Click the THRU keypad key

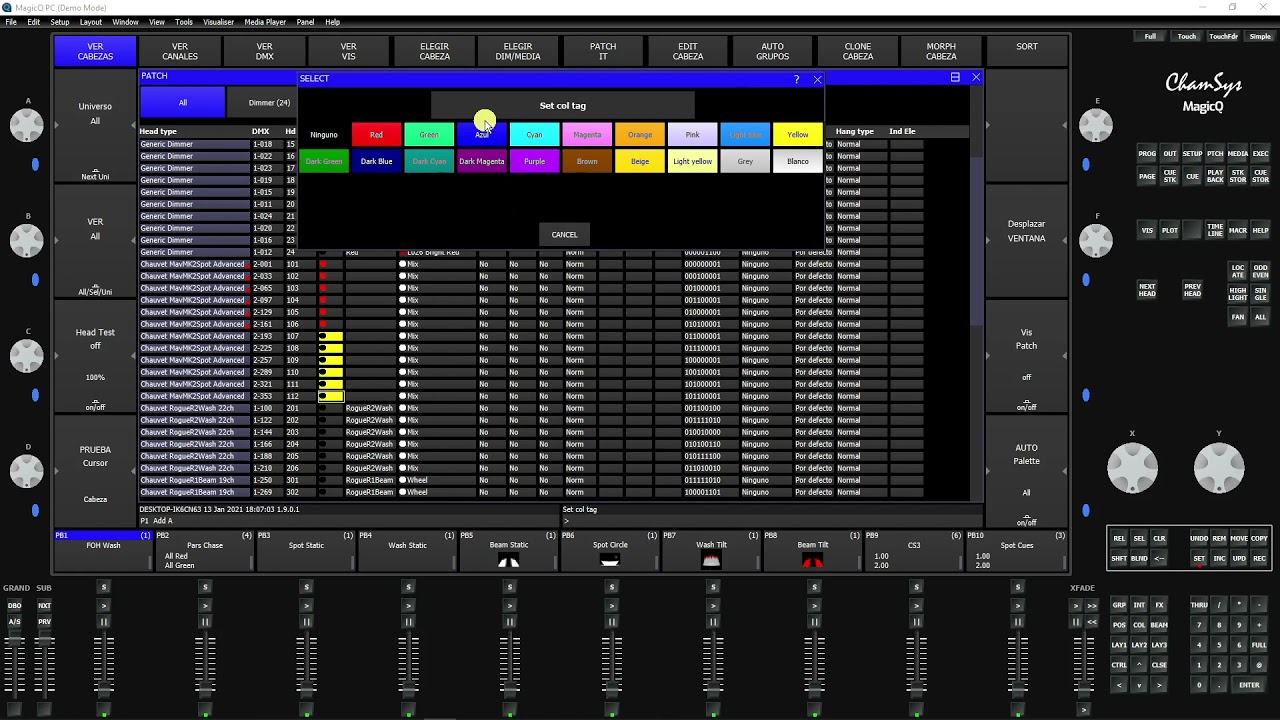[x=1199, y=605]
